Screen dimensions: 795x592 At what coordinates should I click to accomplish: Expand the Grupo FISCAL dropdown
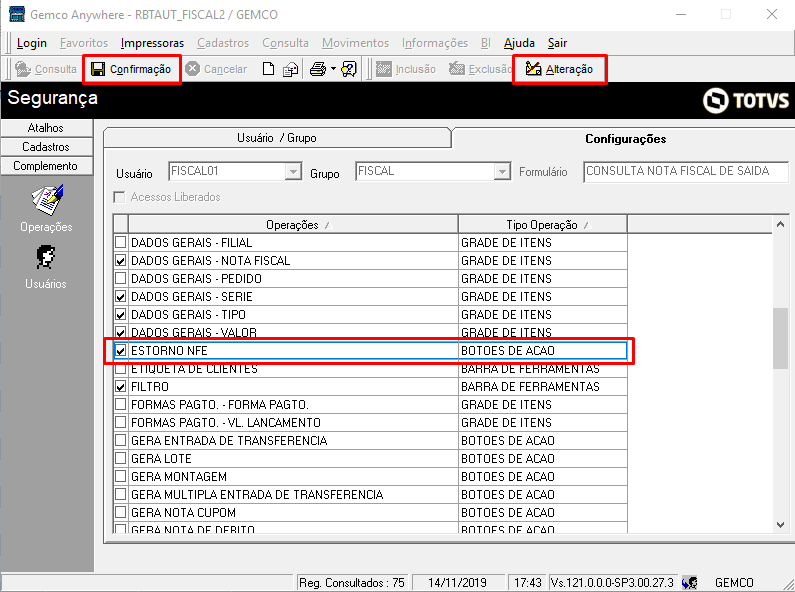501,171
